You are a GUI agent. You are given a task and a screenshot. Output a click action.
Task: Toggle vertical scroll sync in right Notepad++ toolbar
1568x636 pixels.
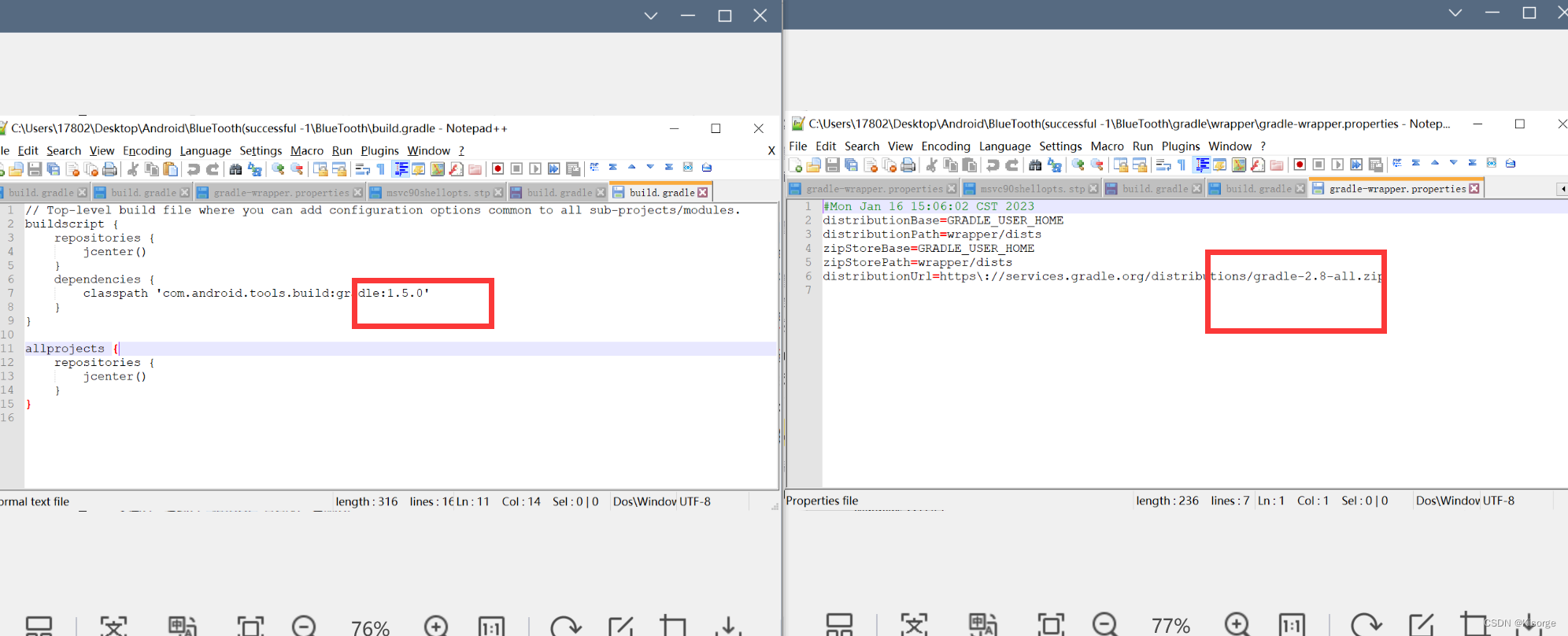click(1121, 165)
